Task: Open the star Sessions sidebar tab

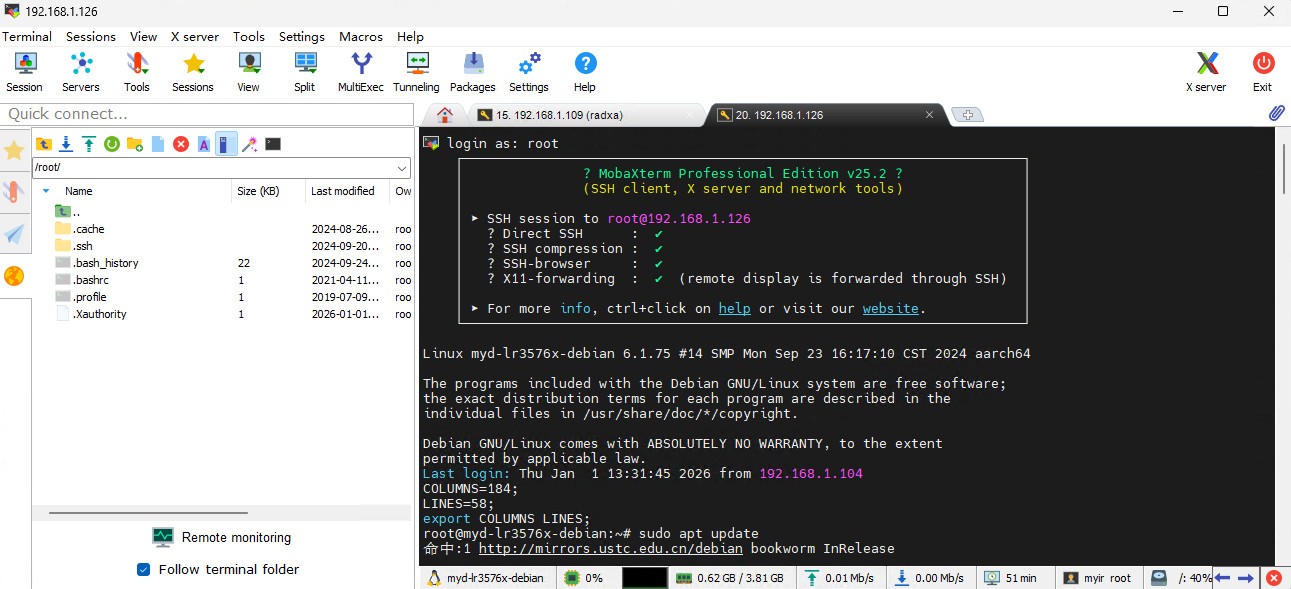Action: 14,150
